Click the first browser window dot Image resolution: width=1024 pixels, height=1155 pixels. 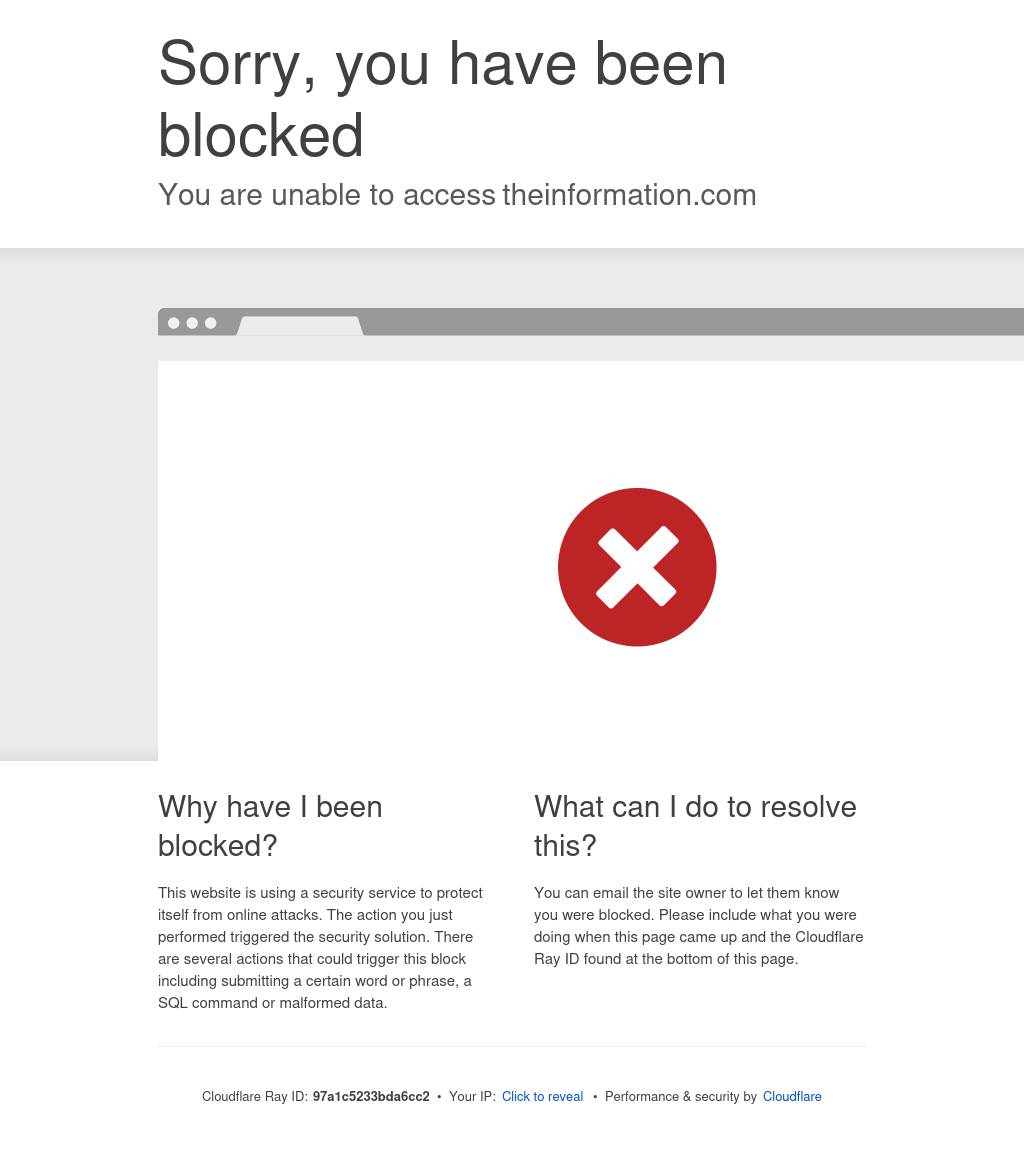(x=174, y=323)
